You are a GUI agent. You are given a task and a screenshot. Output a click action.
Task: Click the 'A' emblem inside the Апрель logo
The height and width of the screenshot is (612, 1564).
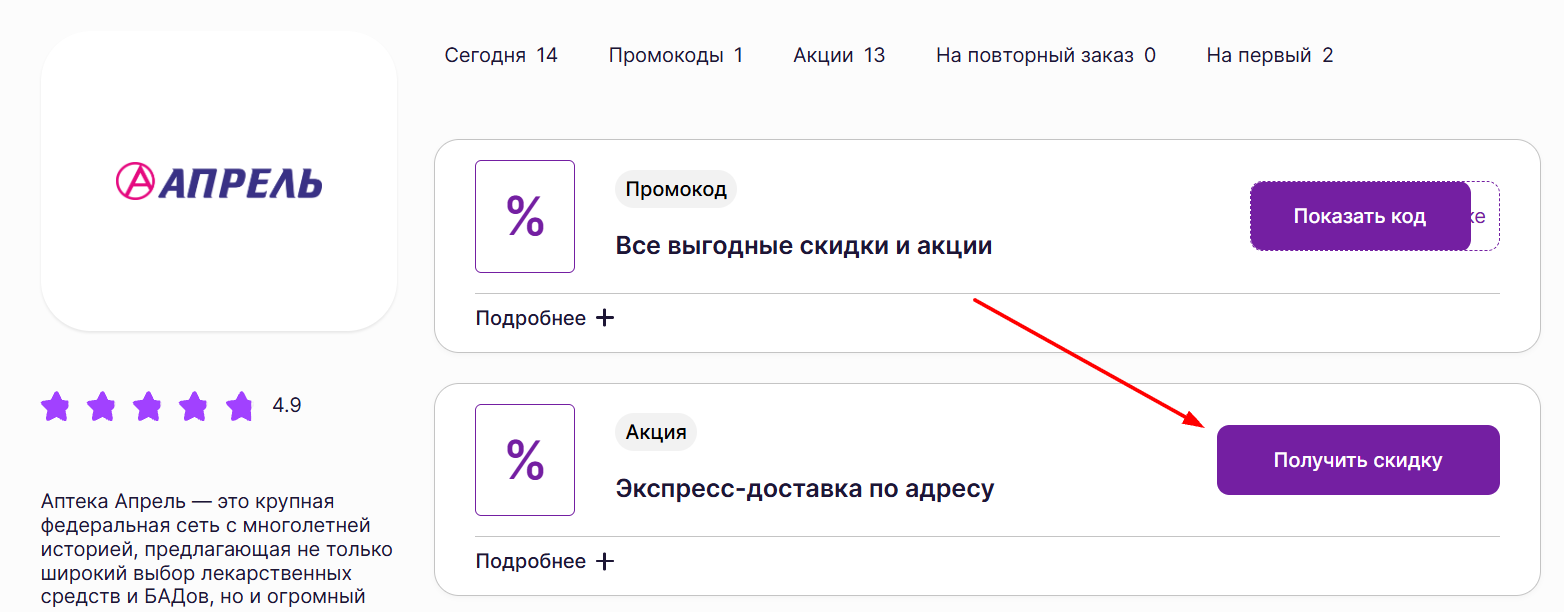pyautogui.click(x=135, y=183)
